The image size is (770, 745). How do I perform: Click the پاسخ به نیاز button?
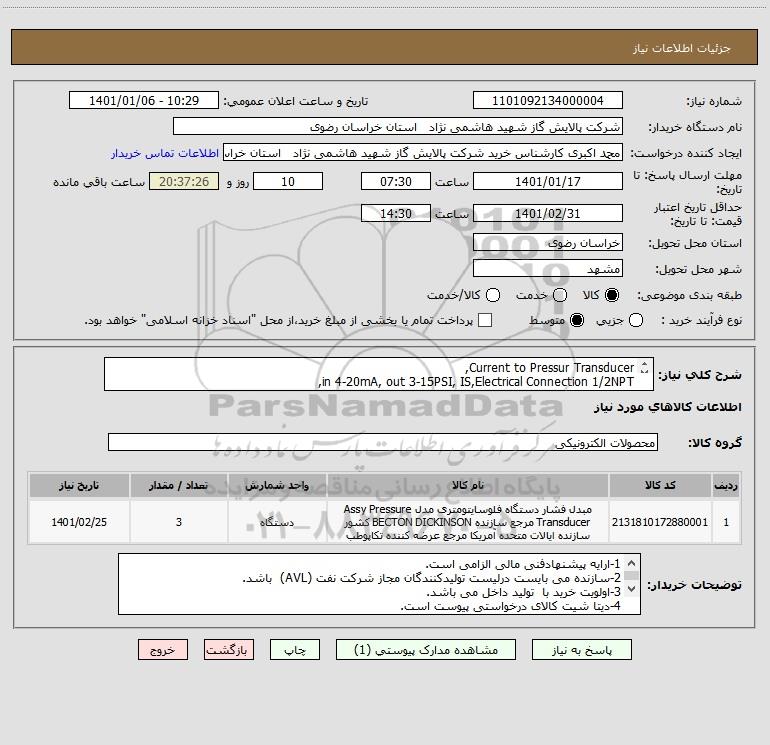tap(581, 650)
